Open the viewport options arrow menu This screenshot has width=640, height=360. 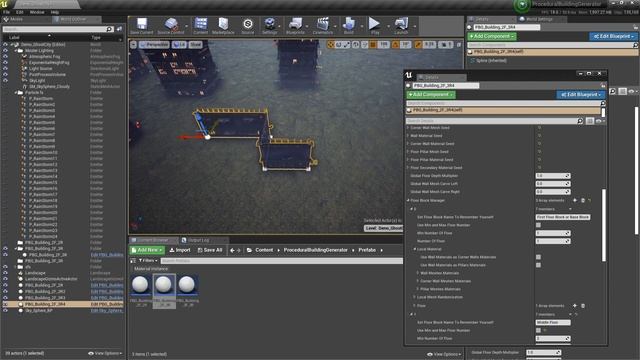pos(133,44)
